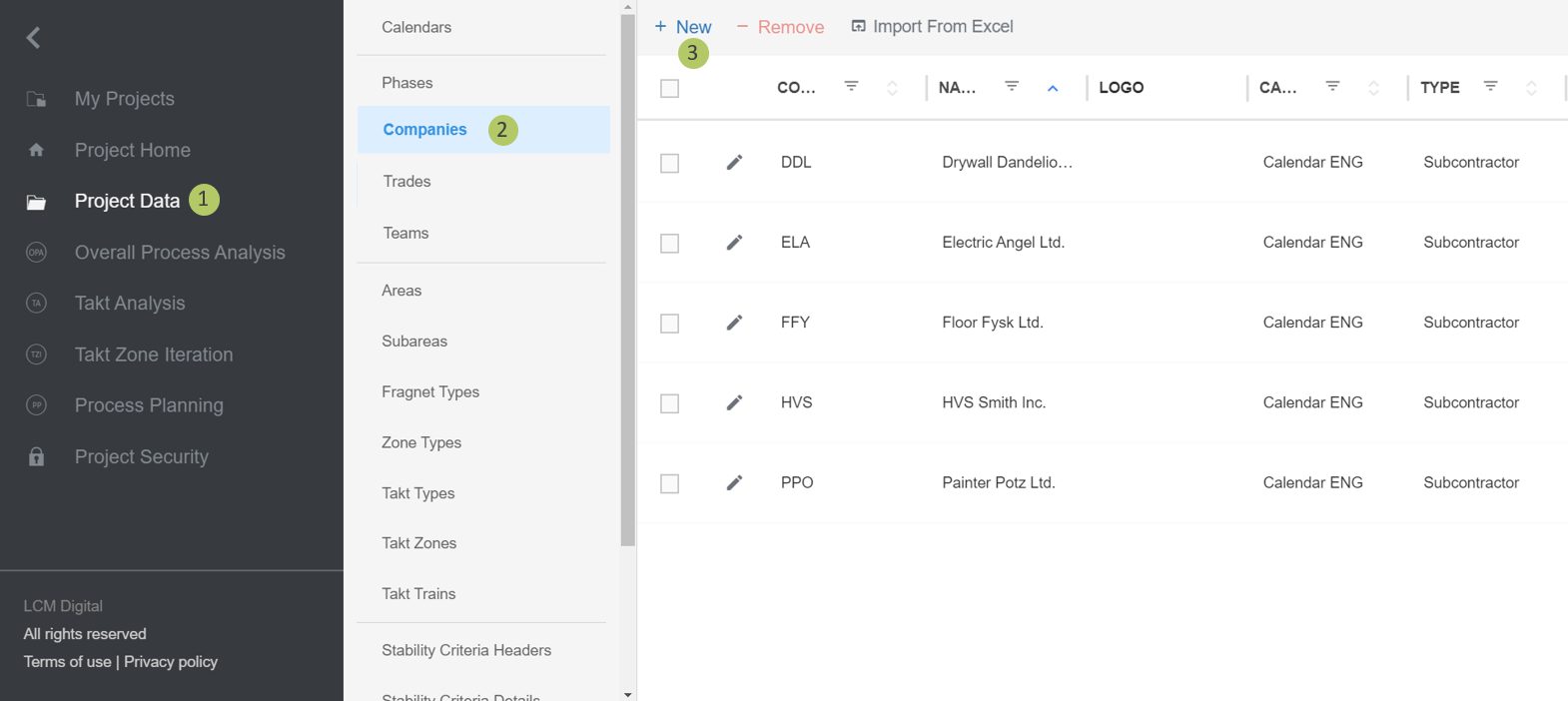Open the filter on the Type column
Image resolution: width=1568 pixels, height=701 pixels.
[x=1490, y=87]
